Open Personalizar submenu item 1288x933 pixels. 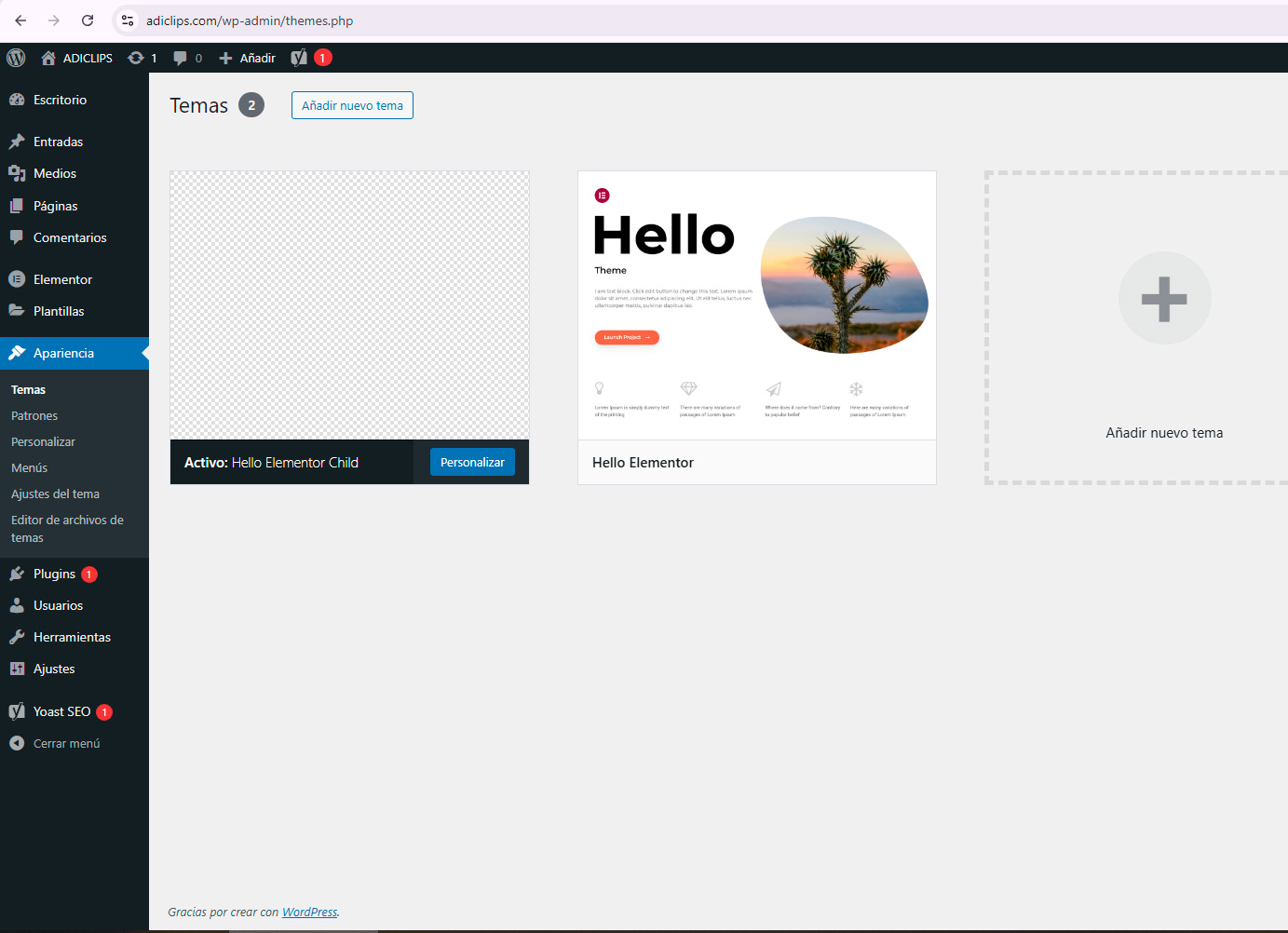[x=43, y=442]
